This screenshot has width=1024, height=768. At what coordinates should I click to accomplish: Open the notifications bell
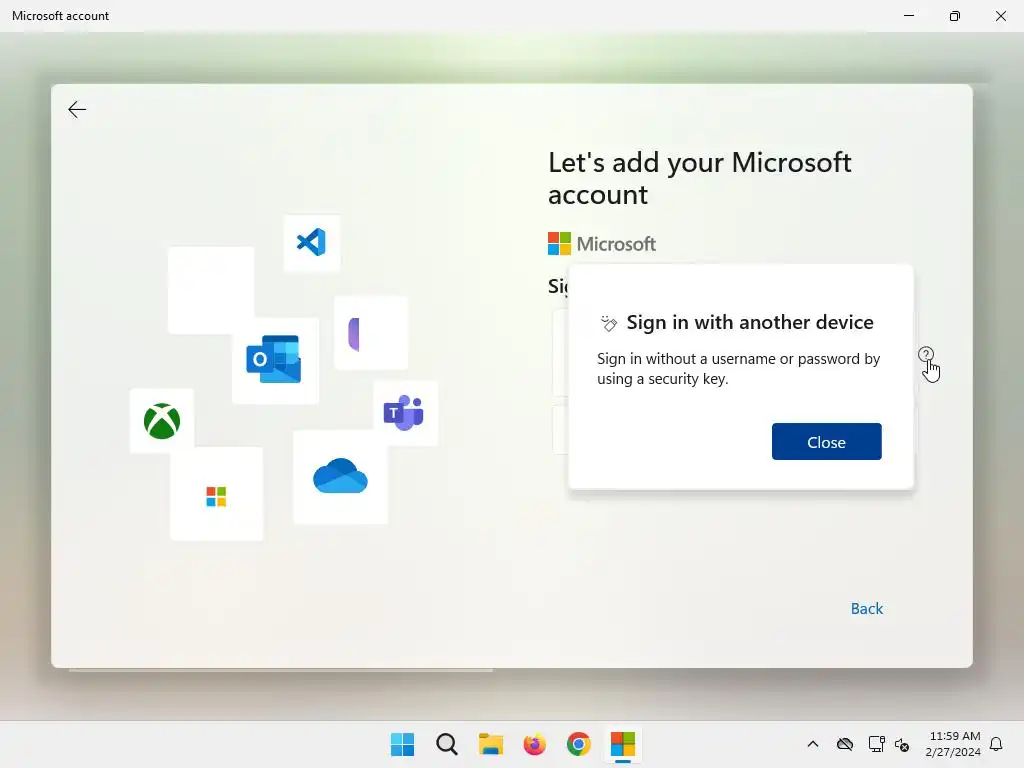pyautogui.click(x=996, y=744)
